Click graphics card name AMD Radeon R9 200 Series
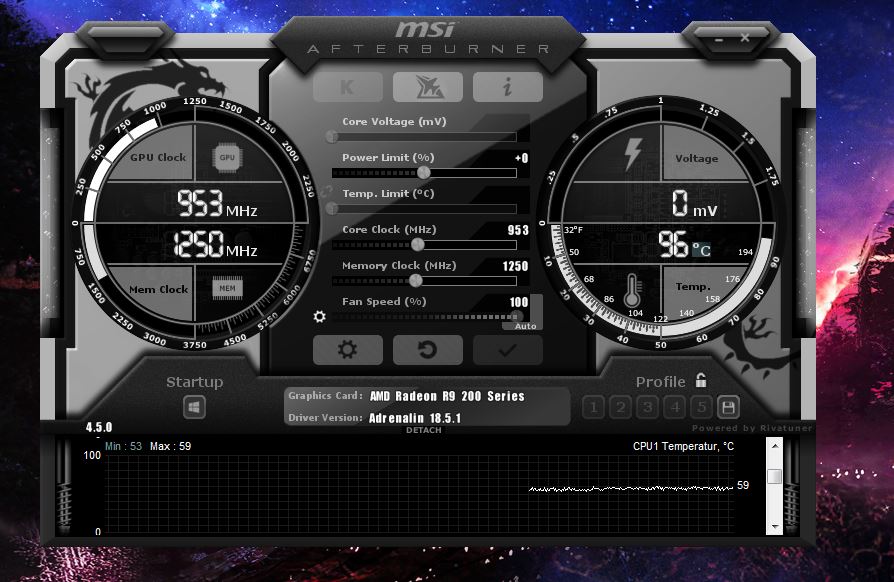 (x=447, y=396)
